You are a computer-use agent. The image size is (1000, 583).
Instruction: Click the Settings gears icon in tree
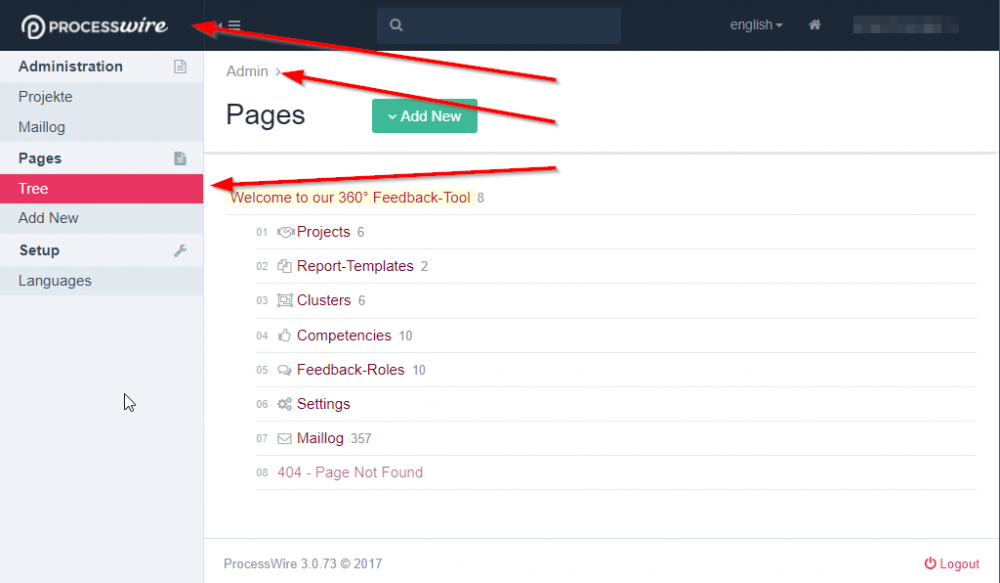[285, 404]
